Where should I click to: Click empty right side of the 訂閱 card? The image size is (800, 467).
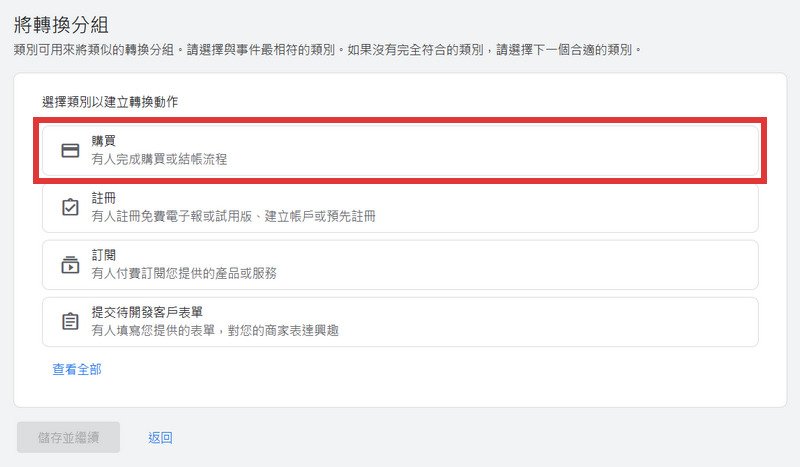(600, 265)
